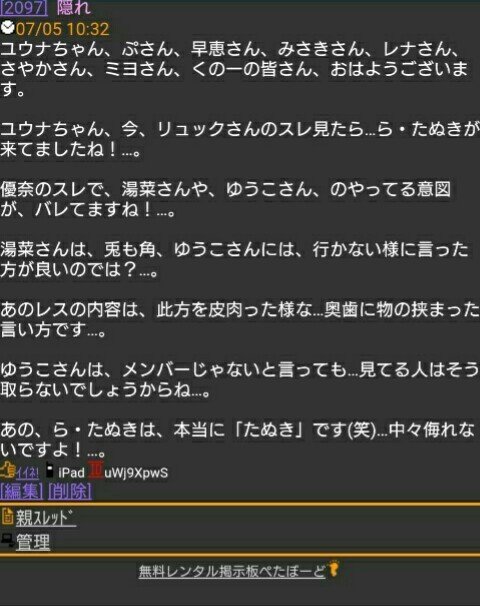The image size is (480, 606).
Task: Click the イイネ! like link
Action: [x=27, y=473]
